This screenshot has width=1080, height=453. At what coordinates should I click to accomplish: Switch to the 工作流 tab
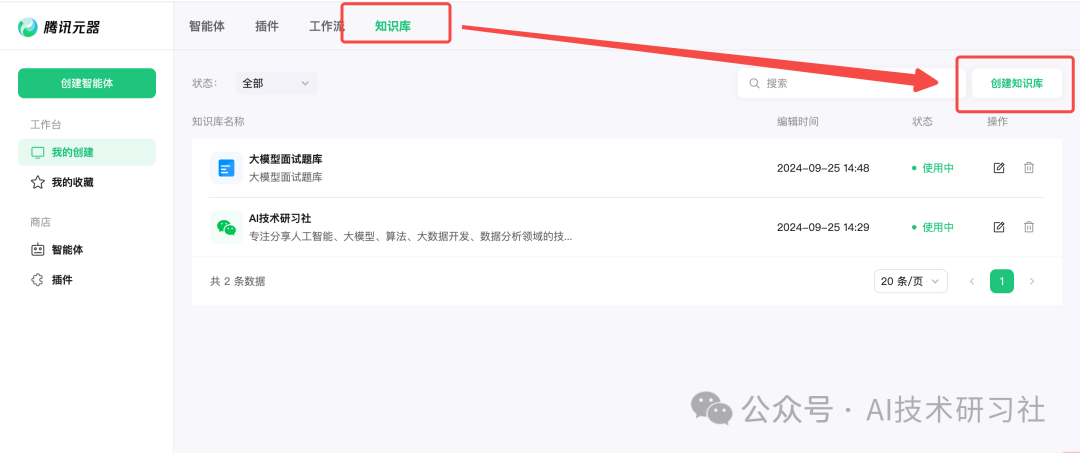point(326,27)
